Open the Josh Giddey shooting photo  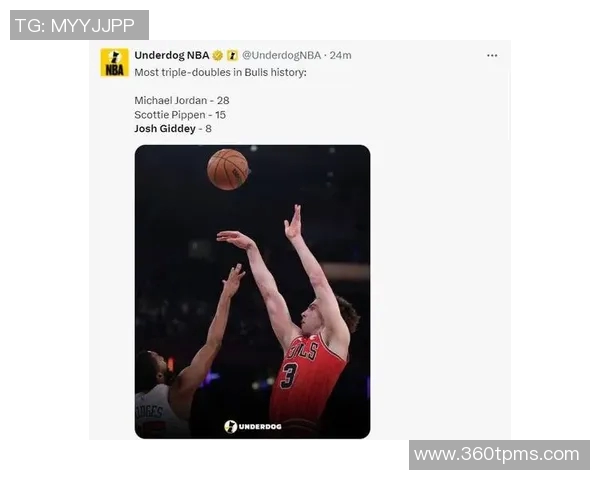[253, 292]
